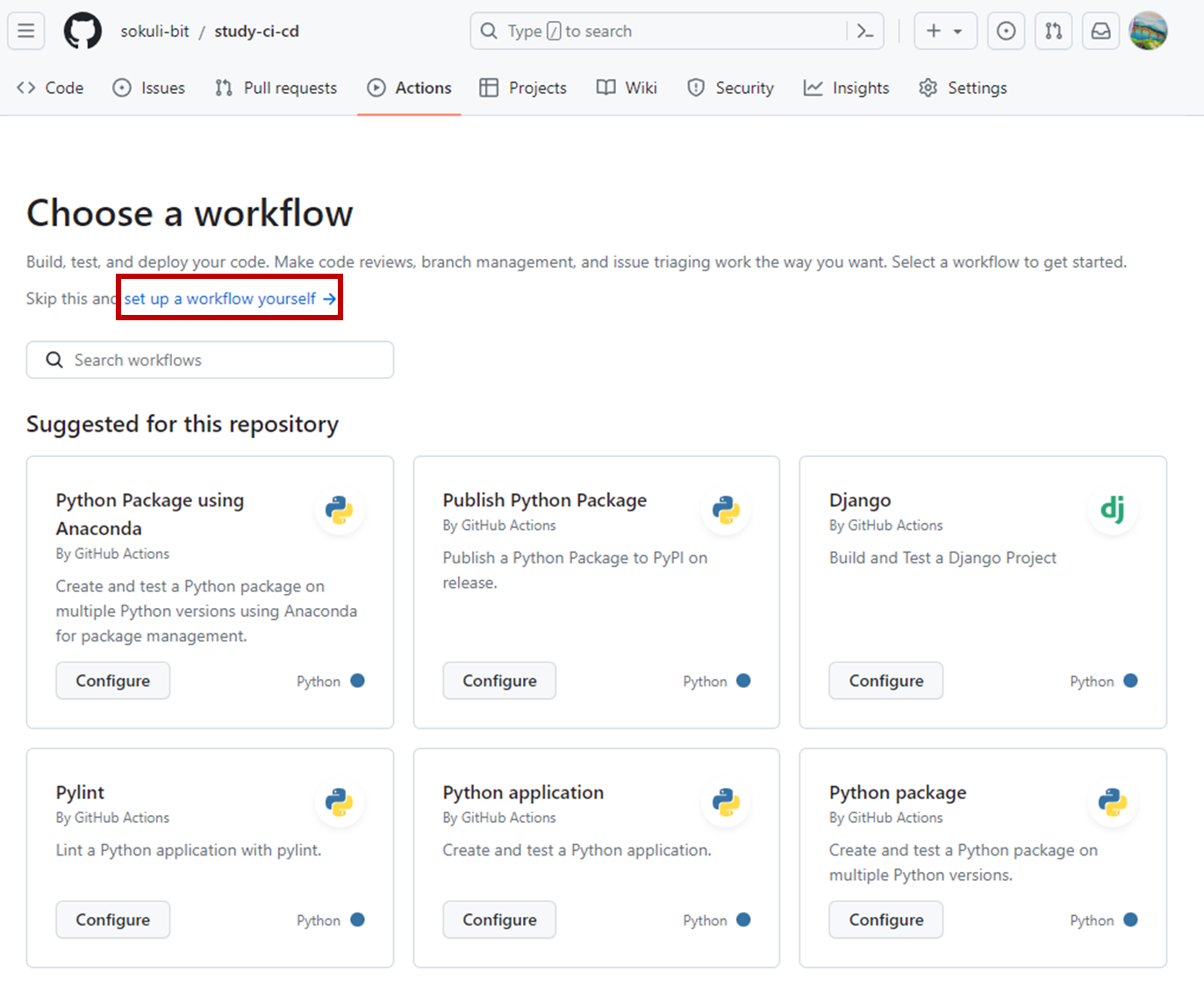Expand the create new plus dropdown
1204x987 pixels.
[x=944, y=31]
